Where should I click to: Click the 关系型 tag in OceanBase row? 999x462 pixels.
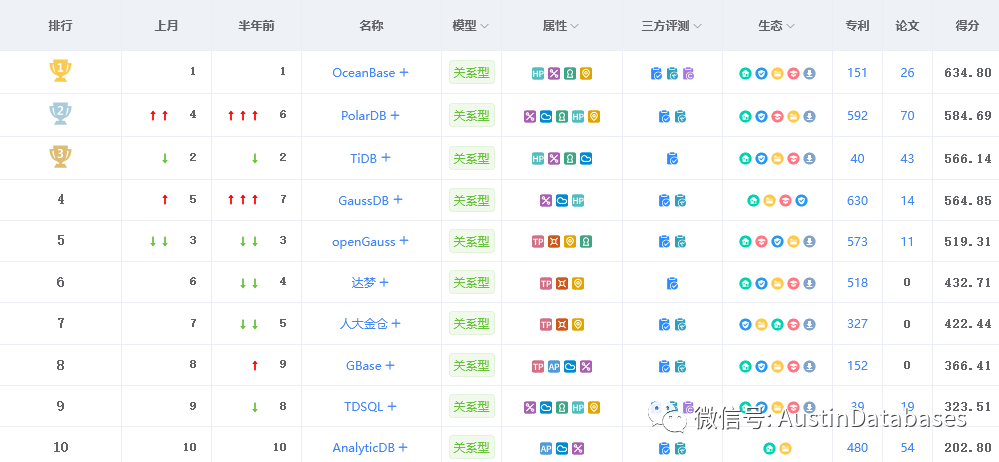471,73
